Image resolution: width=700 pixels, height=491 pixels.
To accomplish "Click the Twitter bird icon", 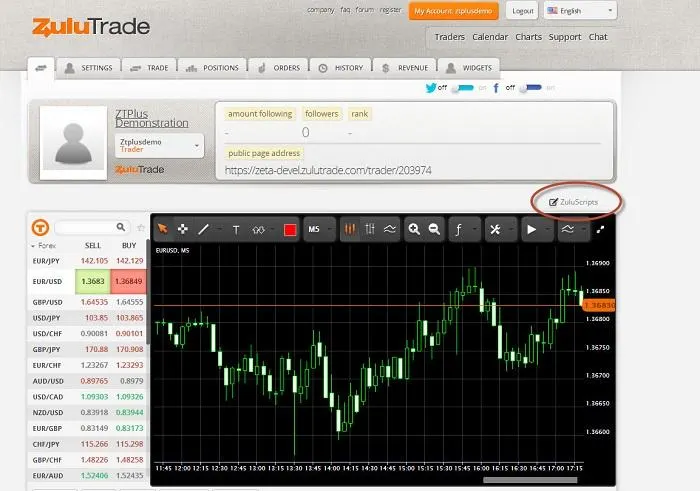I will pyautogui.click(x=431, y=87).
